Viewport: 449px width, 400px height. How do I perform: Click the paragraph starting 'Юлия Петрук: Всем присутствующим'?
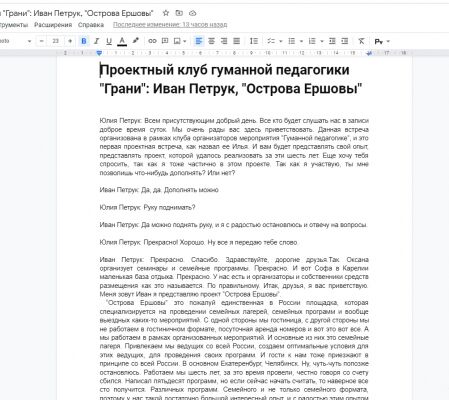234,147
